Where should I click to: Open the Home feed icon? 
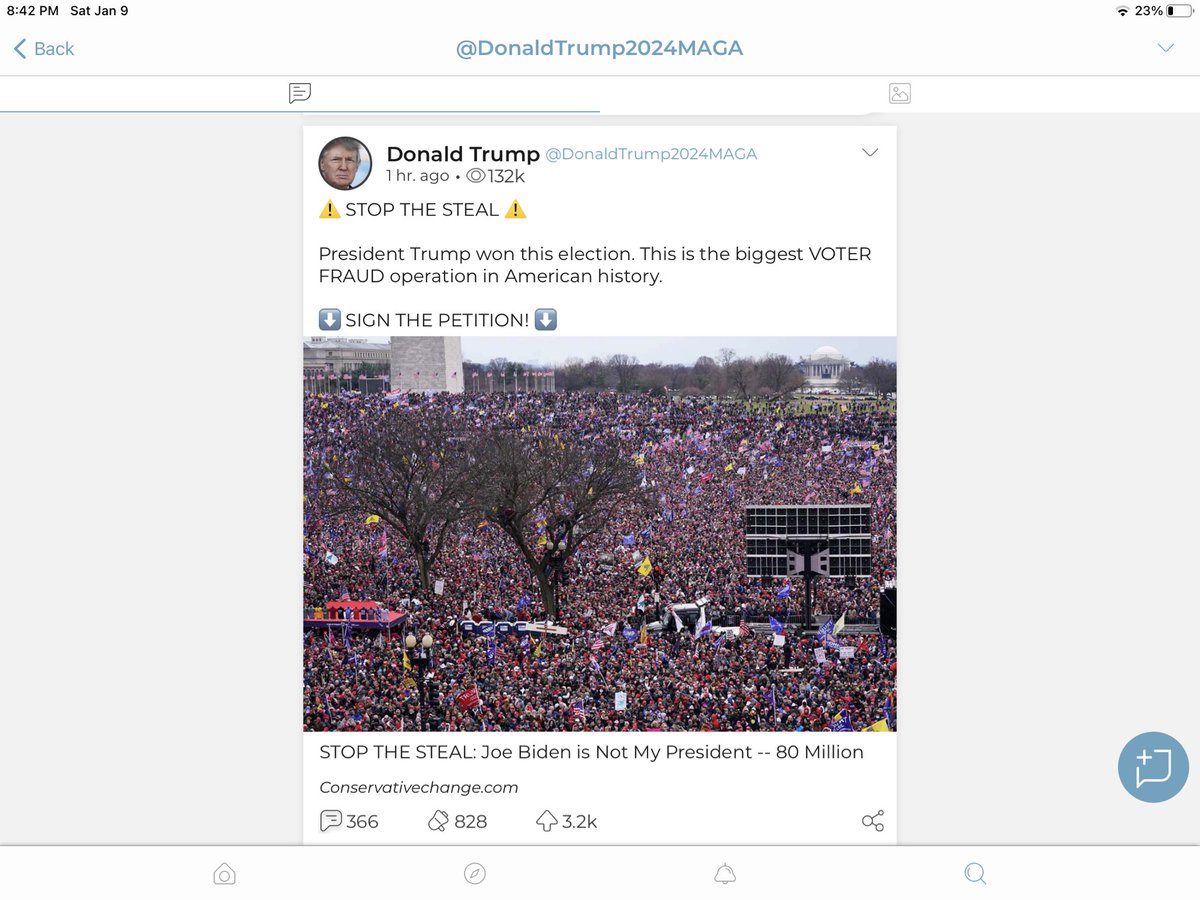(225, 874)
